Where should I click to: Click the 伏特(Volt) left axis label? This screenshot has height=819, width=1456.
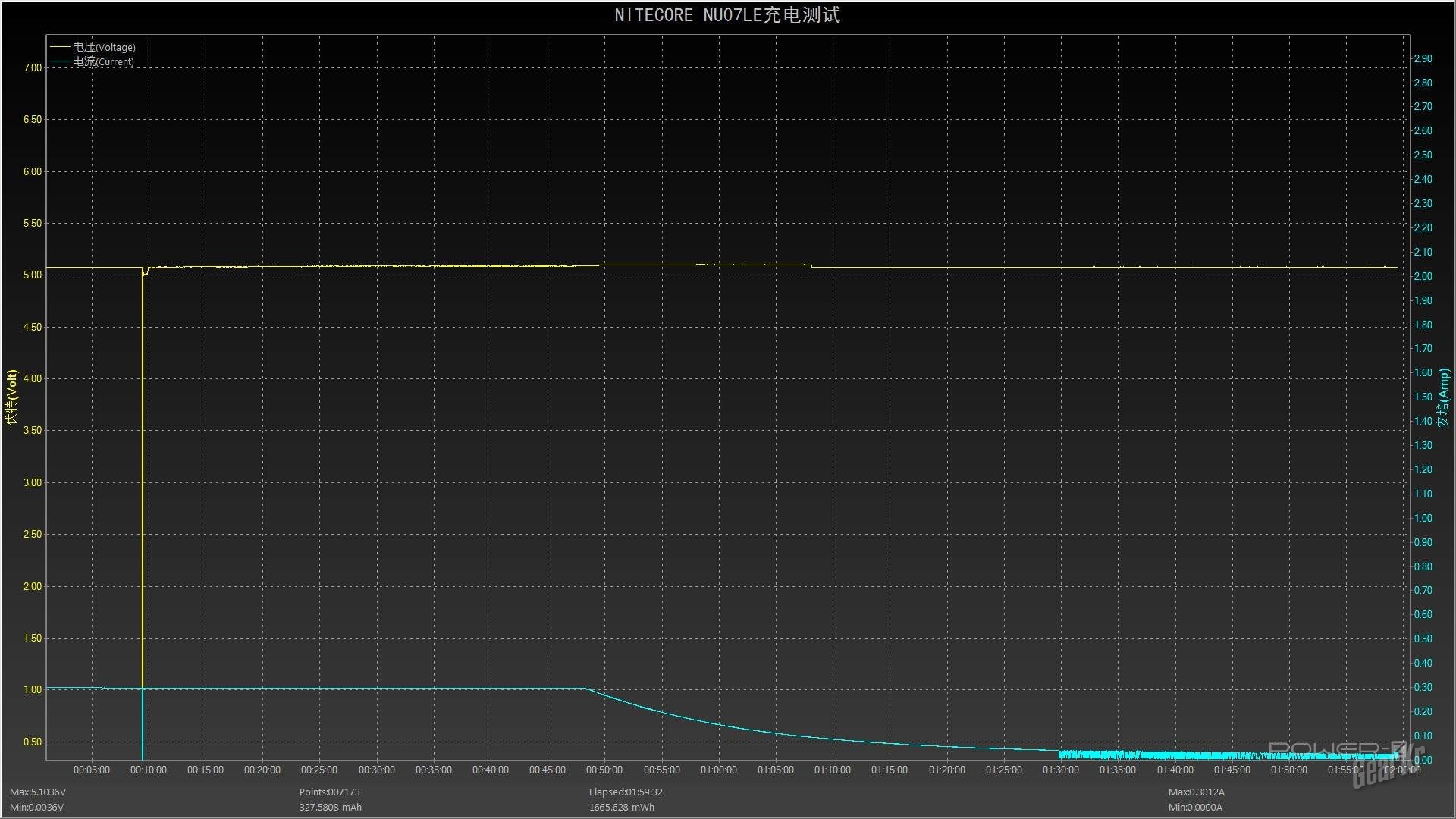11,397
